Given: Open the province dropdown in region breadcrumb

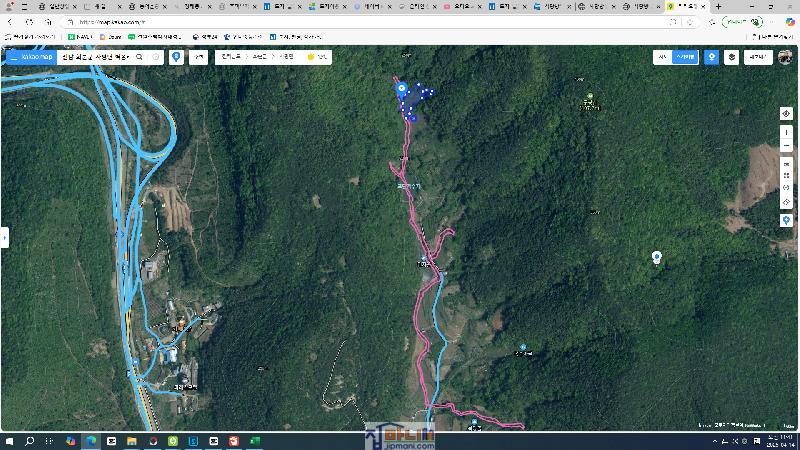Looking at the screenshot, I should coord(232,57).
